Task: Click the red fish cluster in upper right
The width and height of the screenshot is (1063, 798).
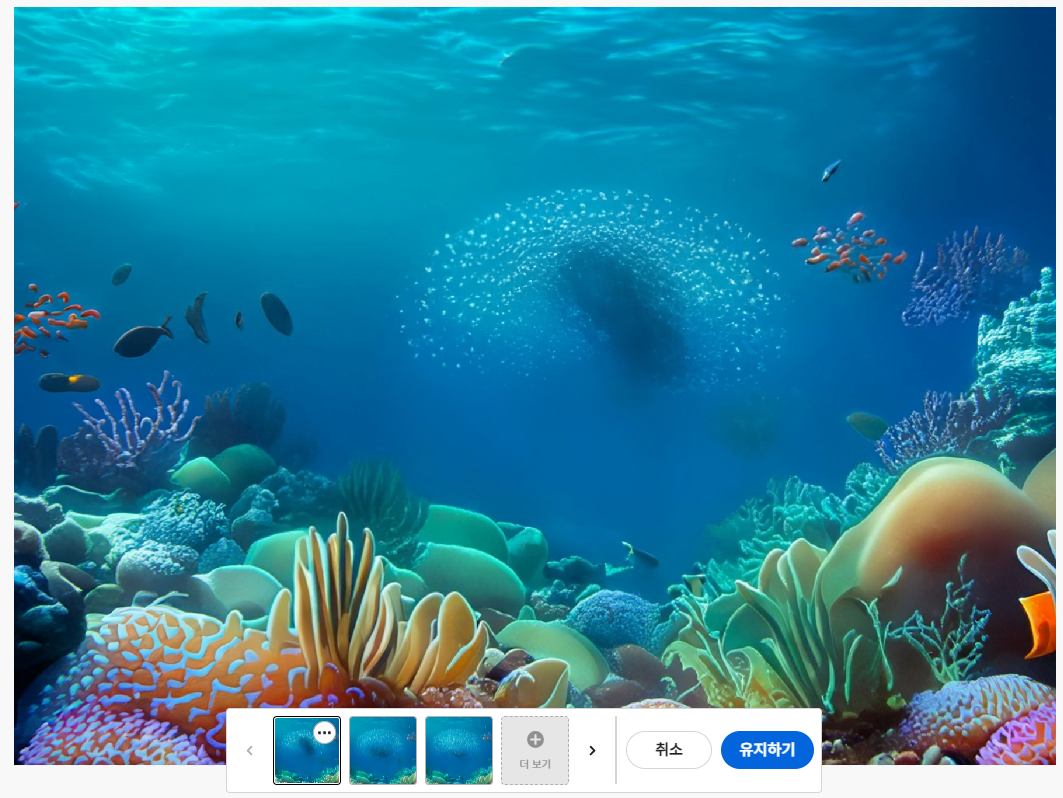Action: click(x=848, y=247)
